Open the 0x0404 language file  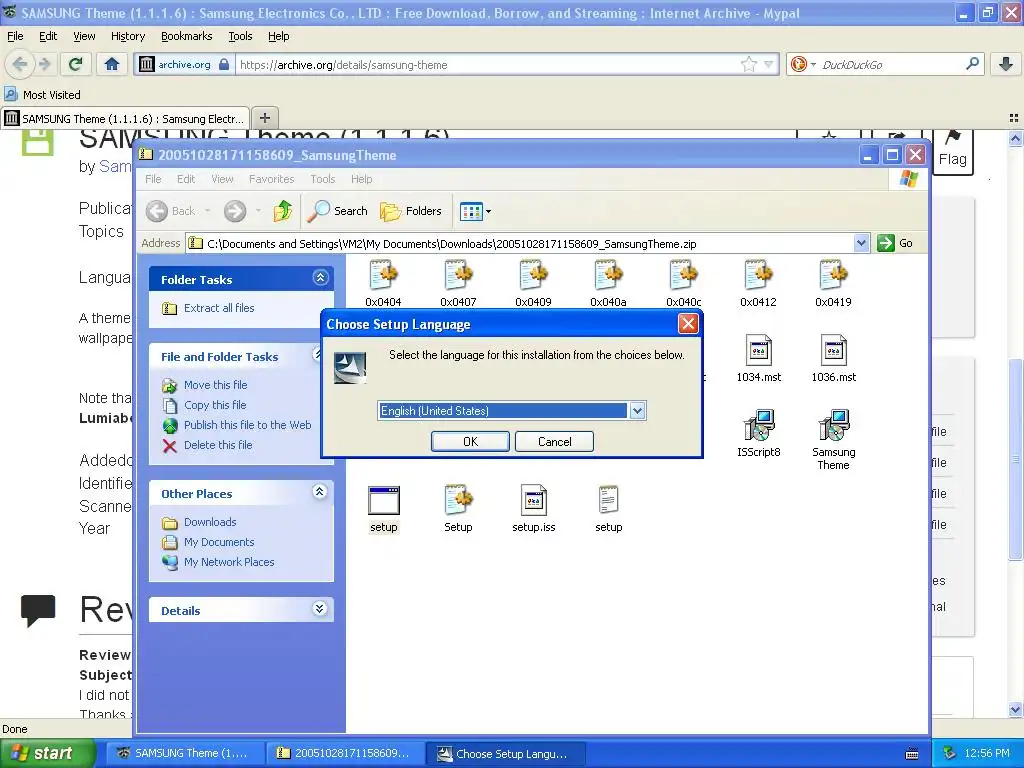click(383, 282)
